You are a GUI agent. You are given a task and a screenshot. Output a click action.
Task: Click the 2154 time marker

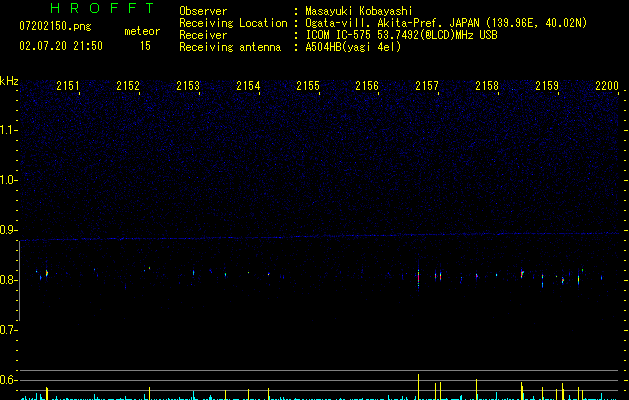tap(248, 86)
